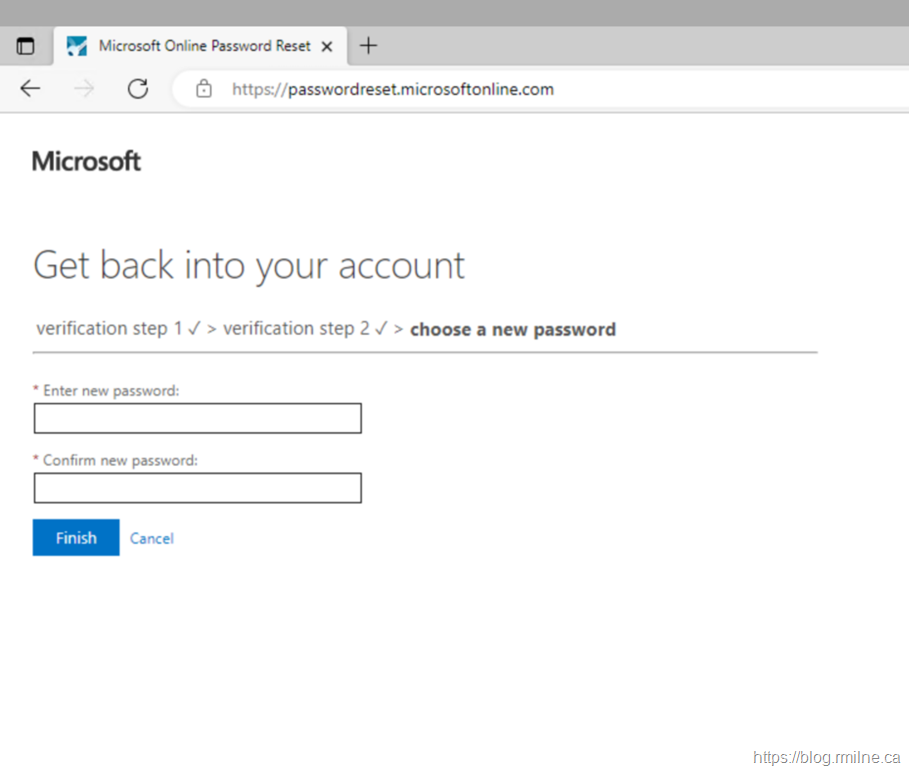
Task: Close the Microsoft Online Password Reset tab
Action: pos(326,46)
